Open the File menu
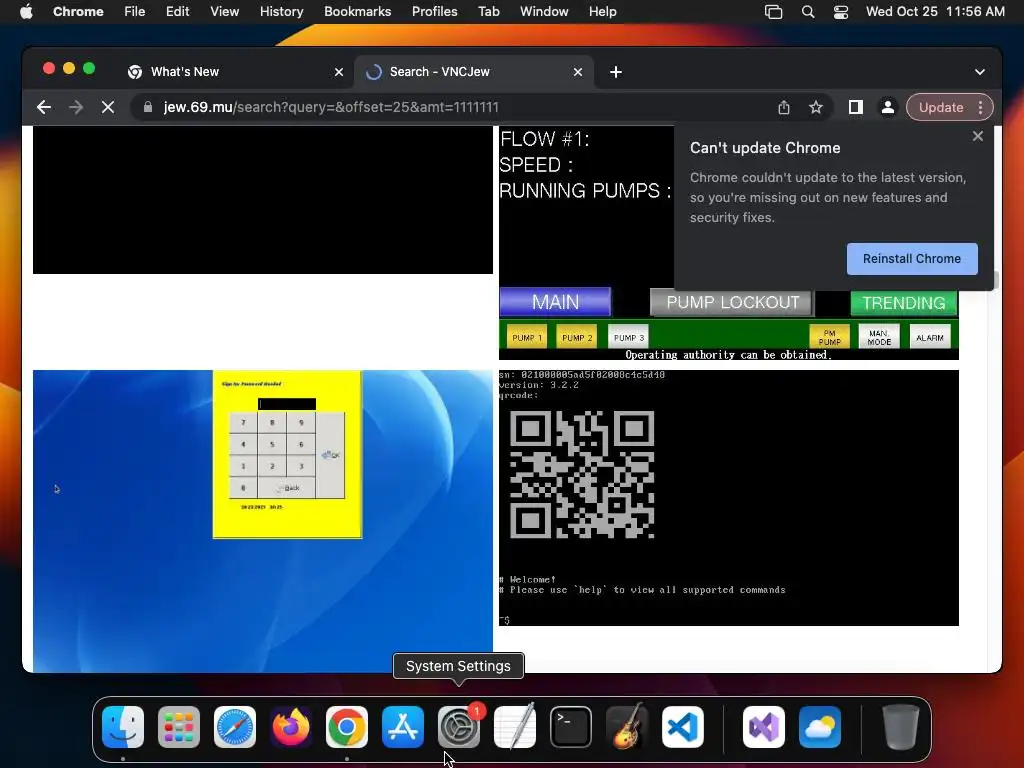 (135, 12)
